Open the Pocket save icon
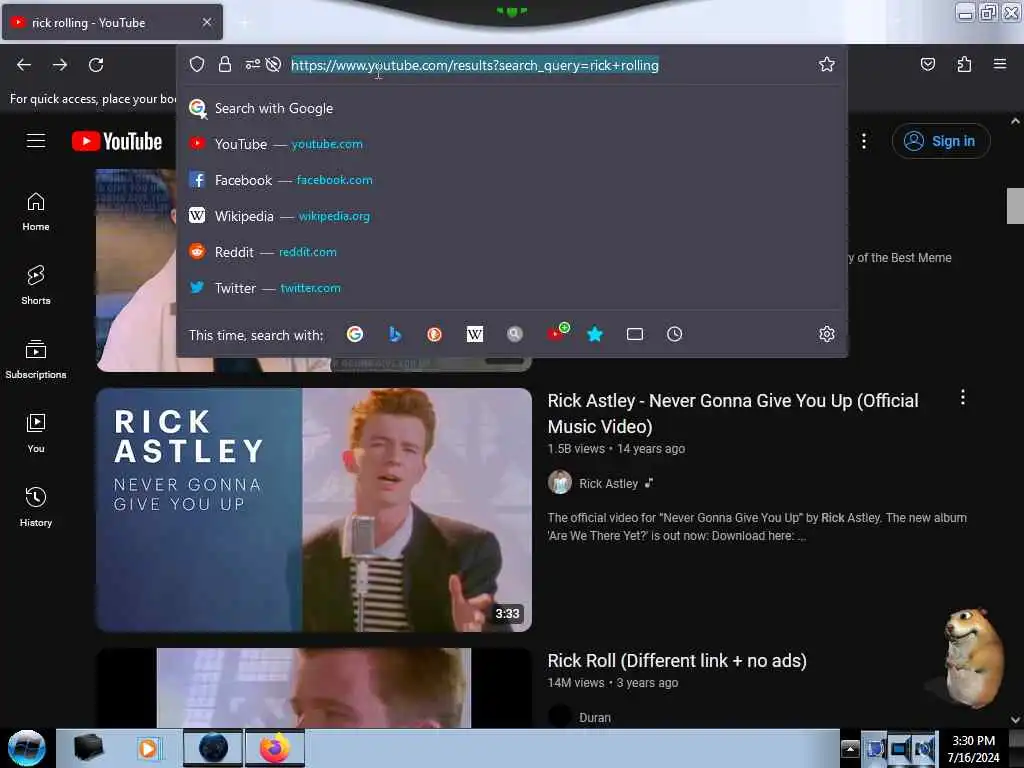 pos(927,64)
